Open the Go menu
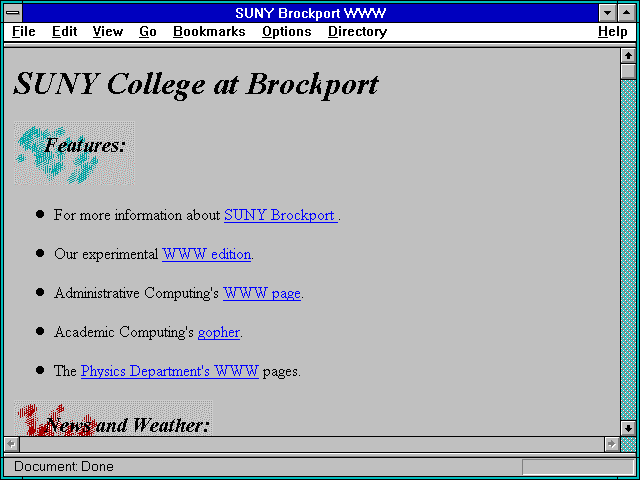This screenshot has height=480, width=640. coord(148,32)
